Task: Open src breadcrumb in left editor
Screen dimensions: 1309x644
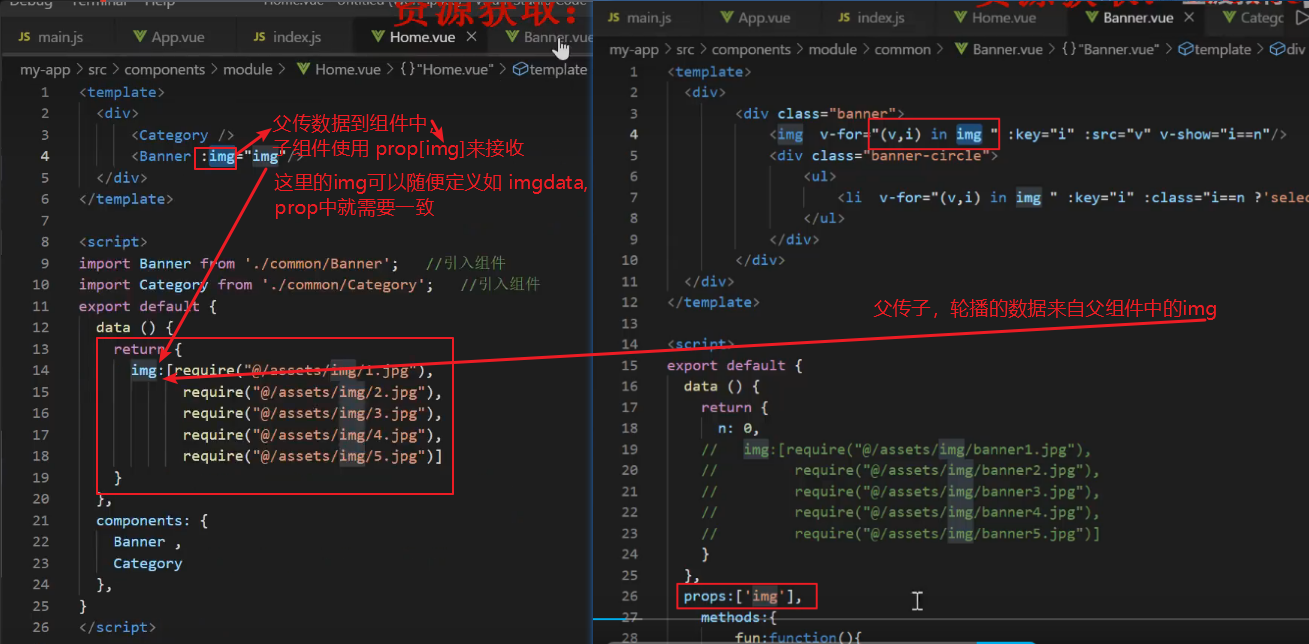Action: [98, 69]
